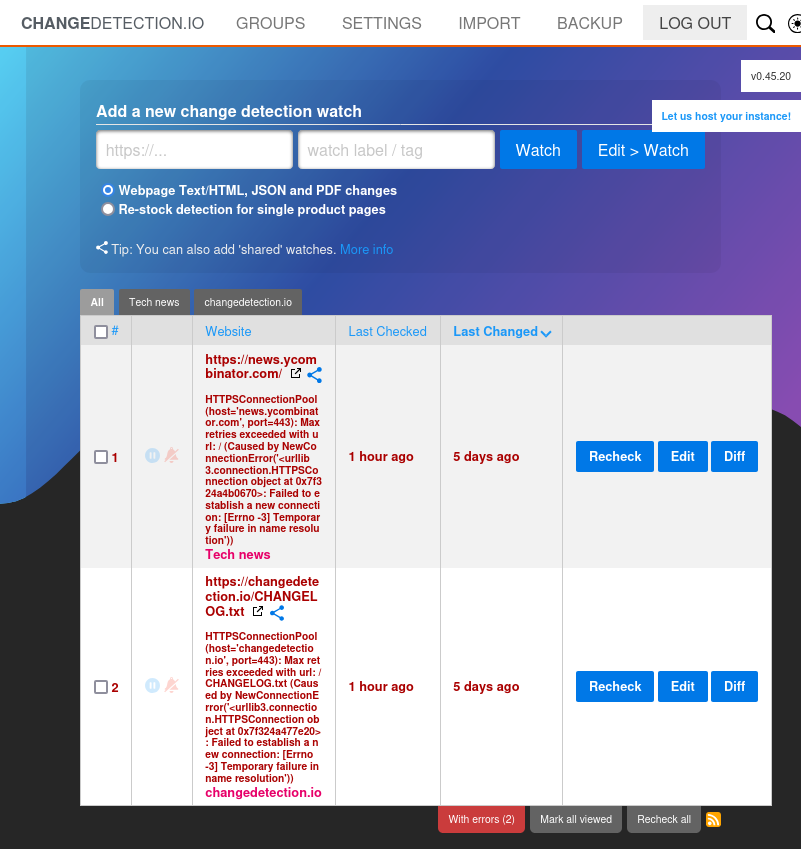Click Recheck button for CHANGELOG.txt watch
This screenshot has width=801, height=849.
pyautogui.click(x=614, y=686)
